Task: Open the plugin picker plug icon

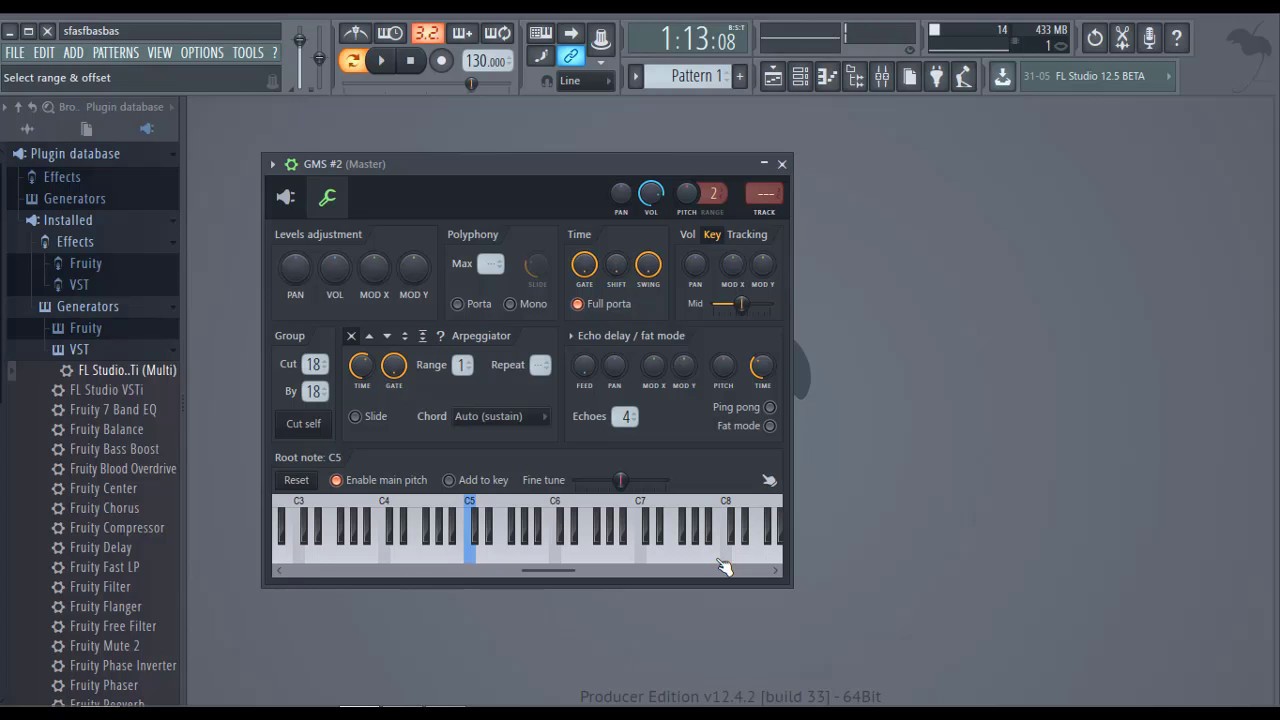Action: (936, 76)
